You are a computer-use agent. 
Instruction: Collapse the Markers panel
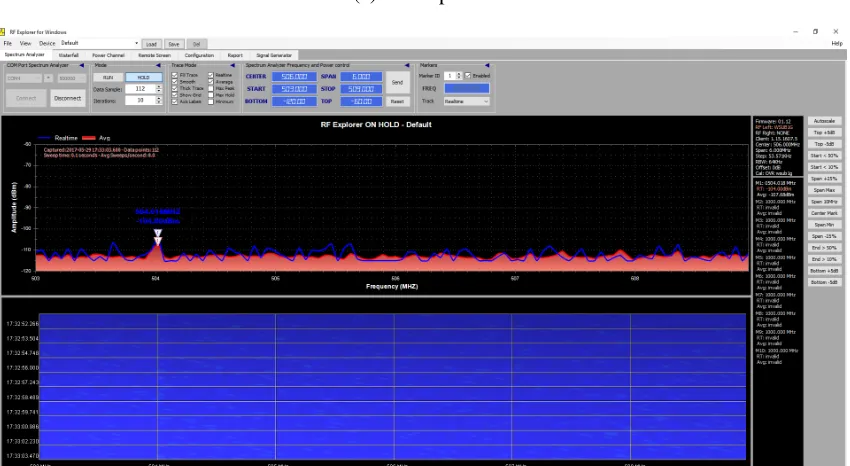point(487,65)
